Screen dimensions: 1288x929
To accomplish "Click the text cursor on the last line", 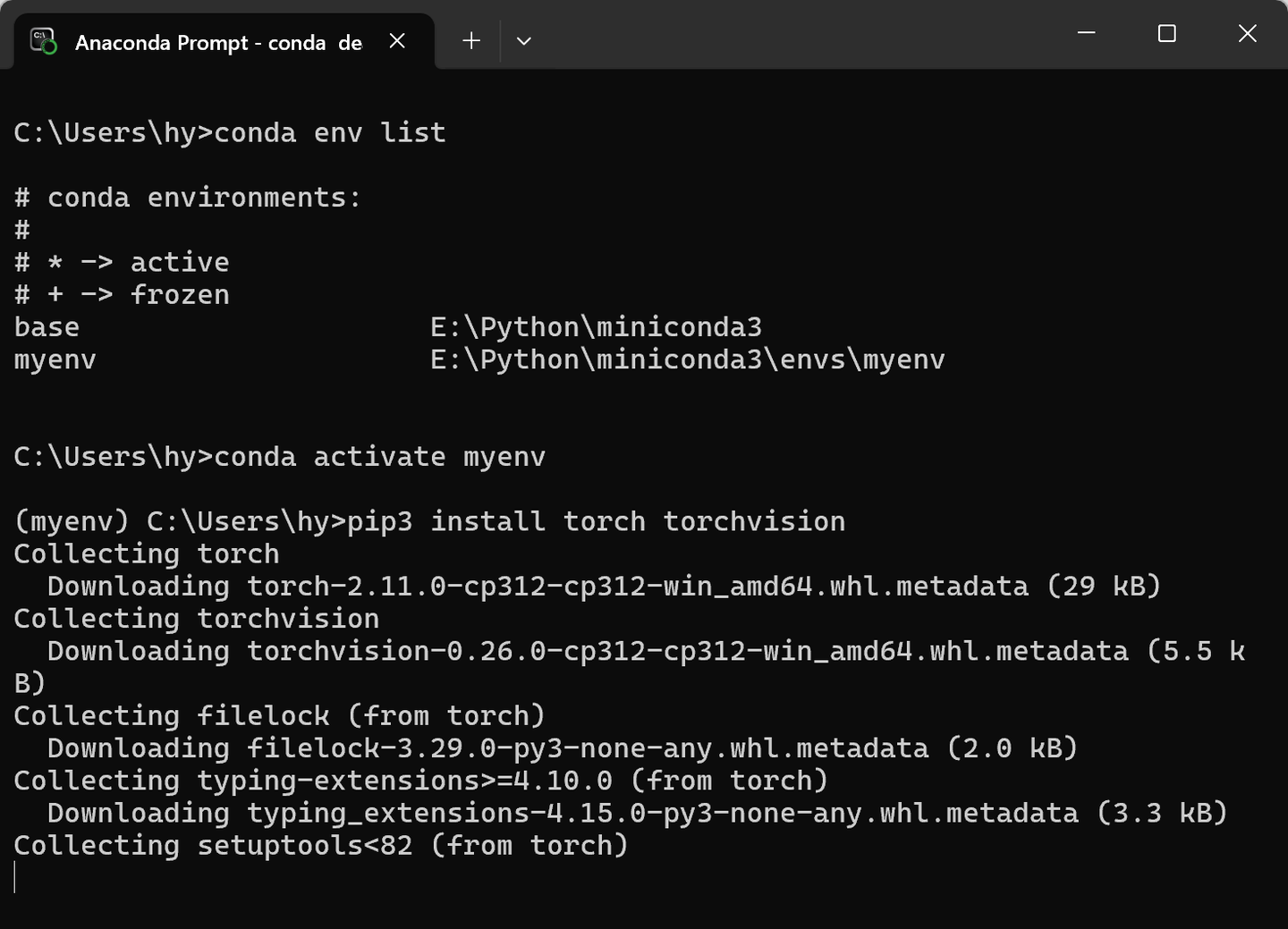I will click(15, 877).
